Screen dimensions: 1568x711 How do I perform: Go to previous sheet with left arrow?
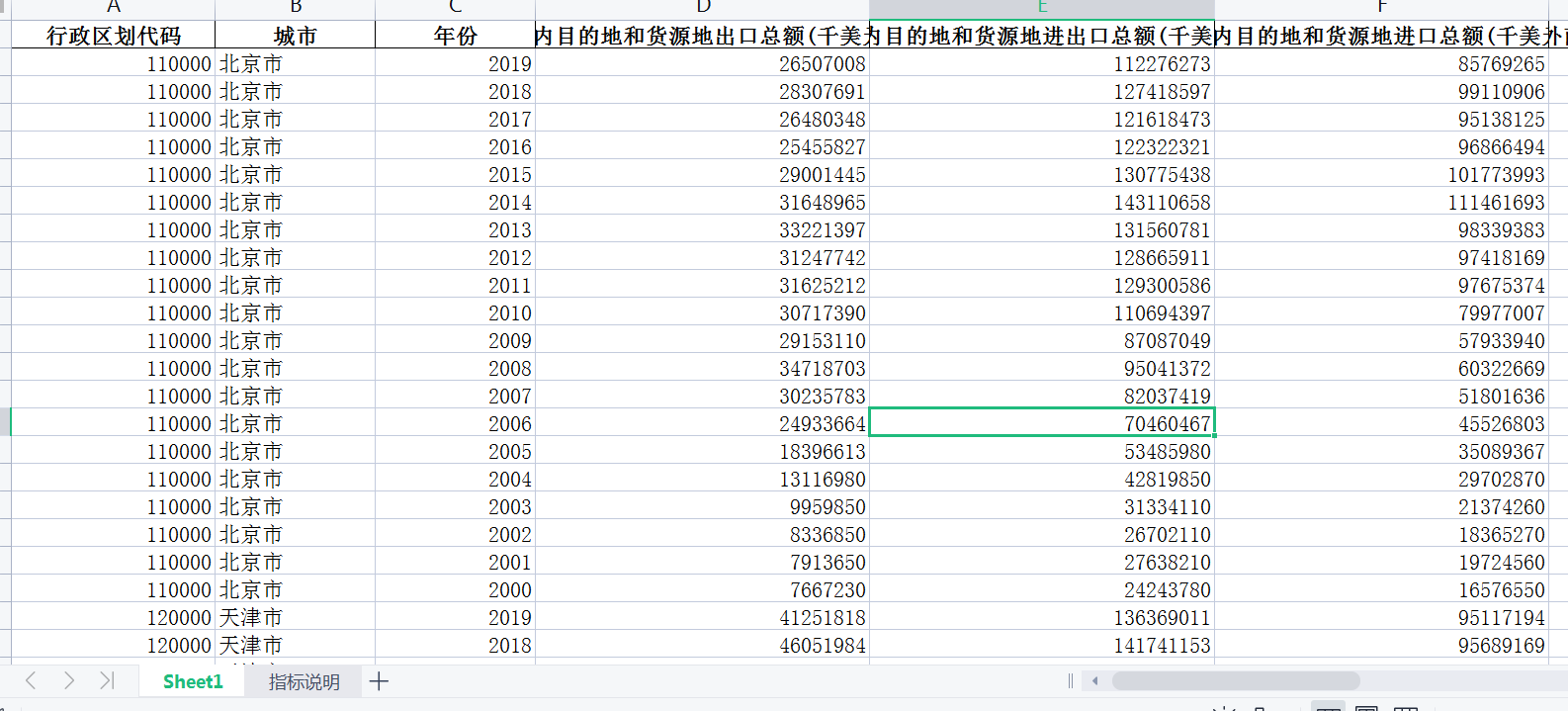pos(31,680)
